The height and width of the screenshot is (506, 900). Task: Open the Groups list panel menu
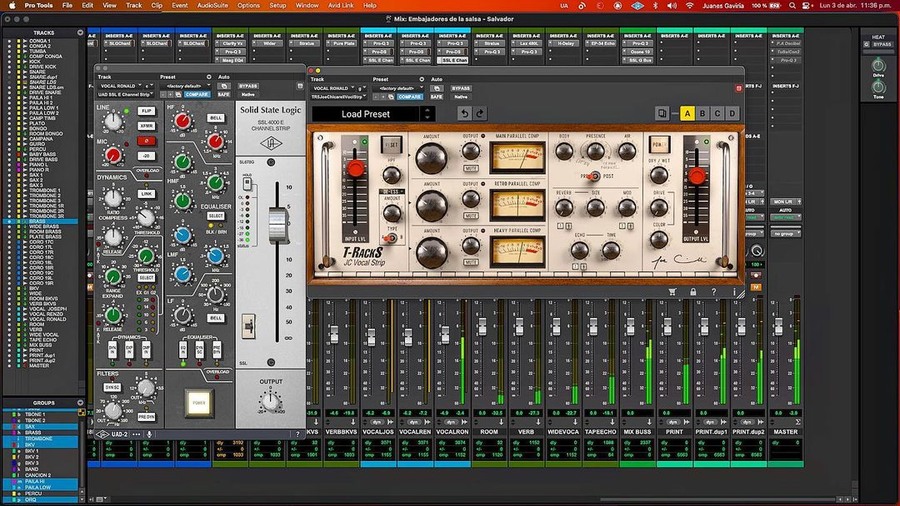[80, 403]
